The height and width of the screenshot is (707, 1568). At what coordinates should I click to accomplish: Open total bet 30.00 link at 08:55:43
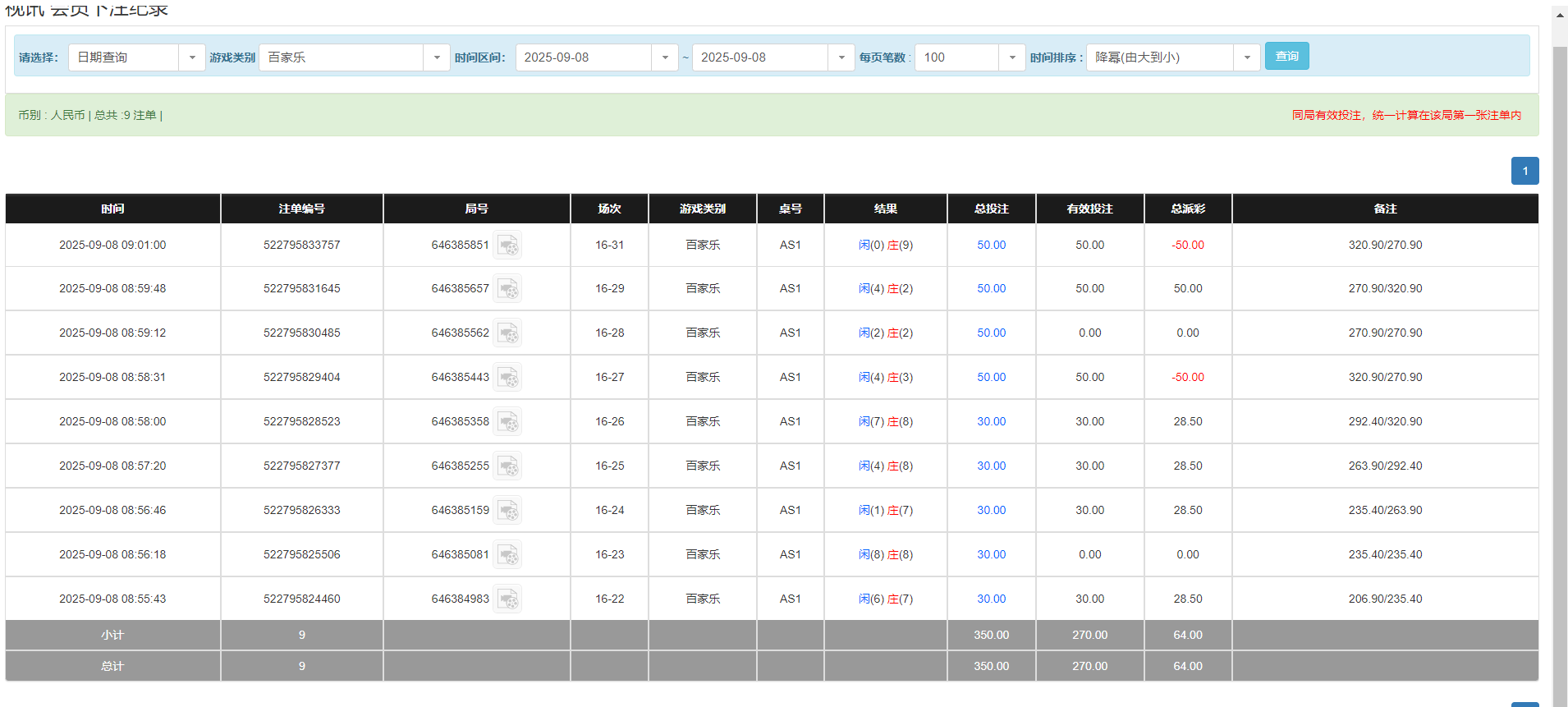991,599
